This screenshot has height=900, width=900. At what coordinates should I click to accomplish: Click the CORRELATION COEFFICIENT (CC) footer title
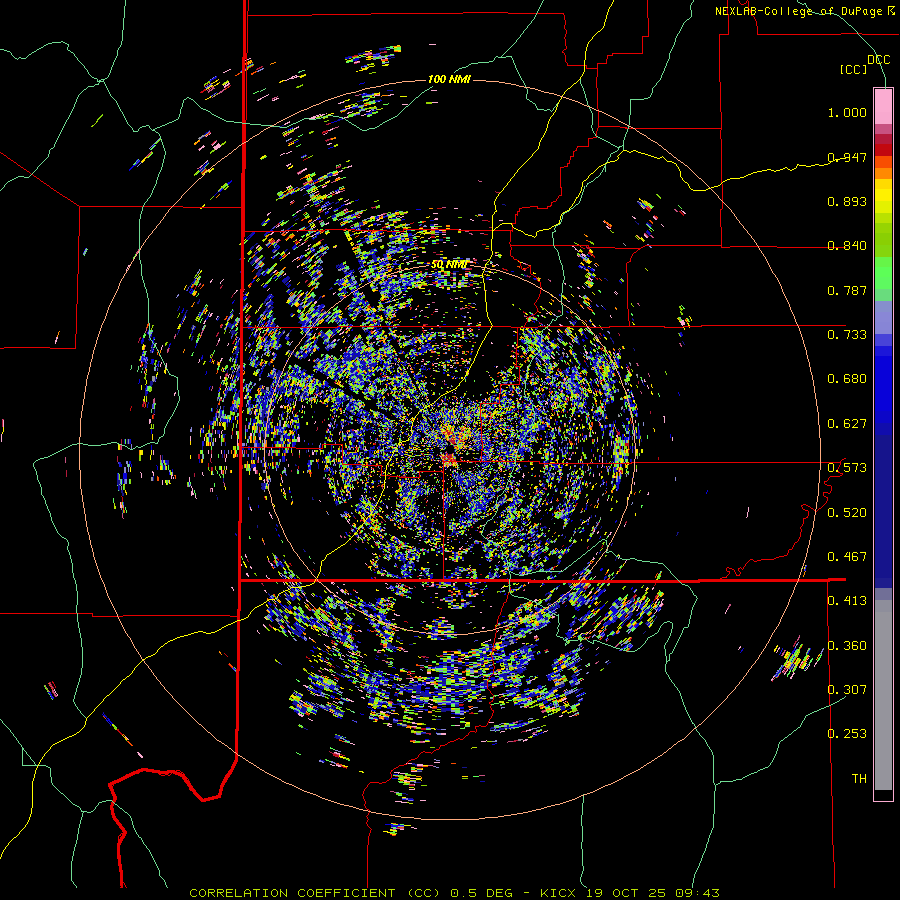[315, 893]
